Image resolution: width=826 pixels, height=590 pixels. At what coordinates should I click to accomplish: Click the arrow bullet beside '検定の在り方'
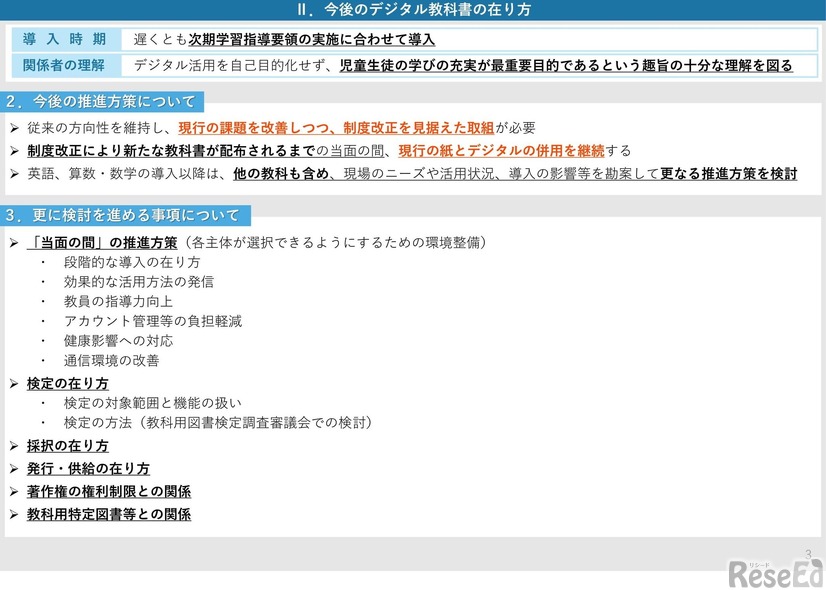point(14,384)
